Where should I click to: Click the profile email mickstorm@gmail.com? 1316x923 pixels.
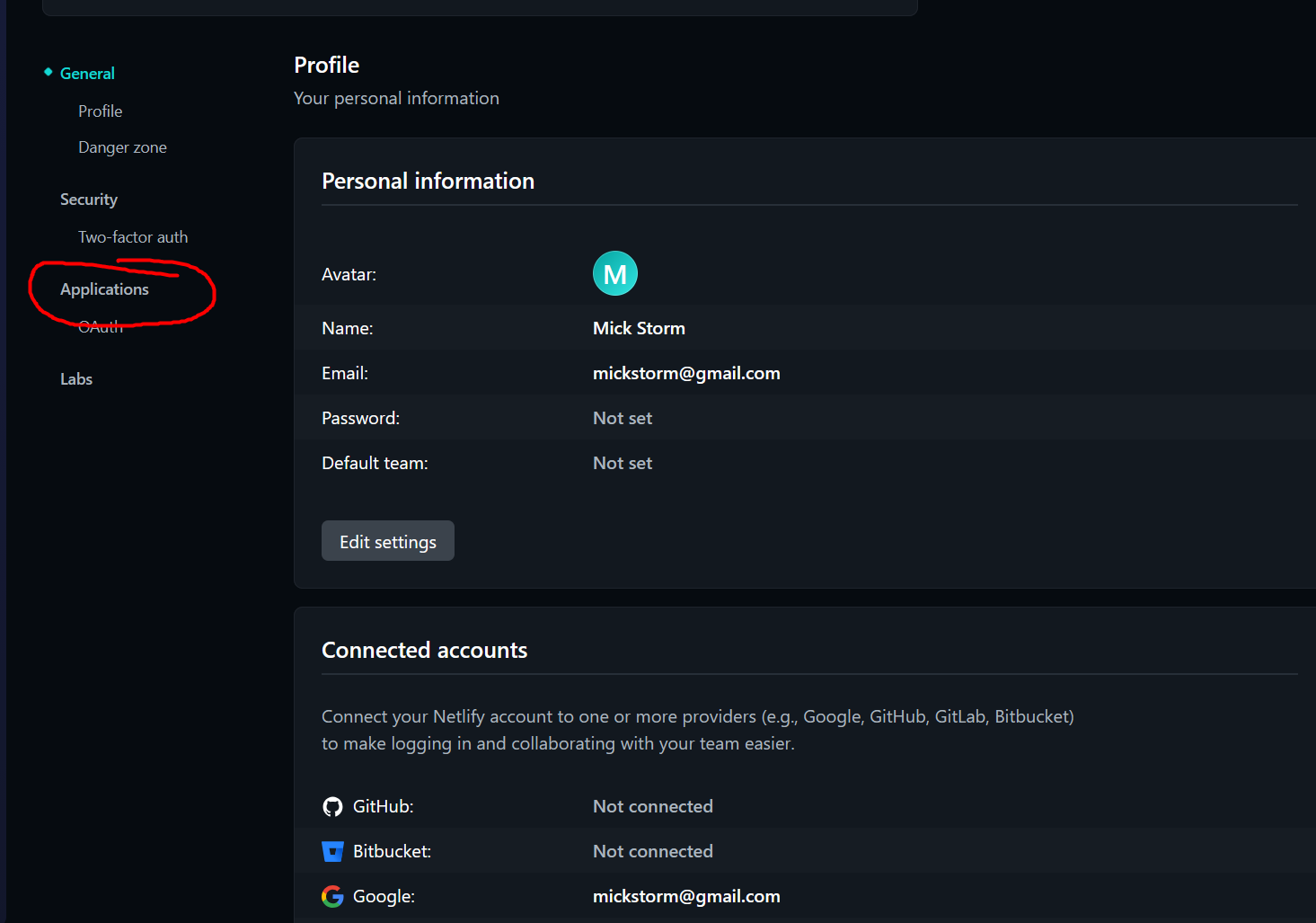[x=685, y=373]
